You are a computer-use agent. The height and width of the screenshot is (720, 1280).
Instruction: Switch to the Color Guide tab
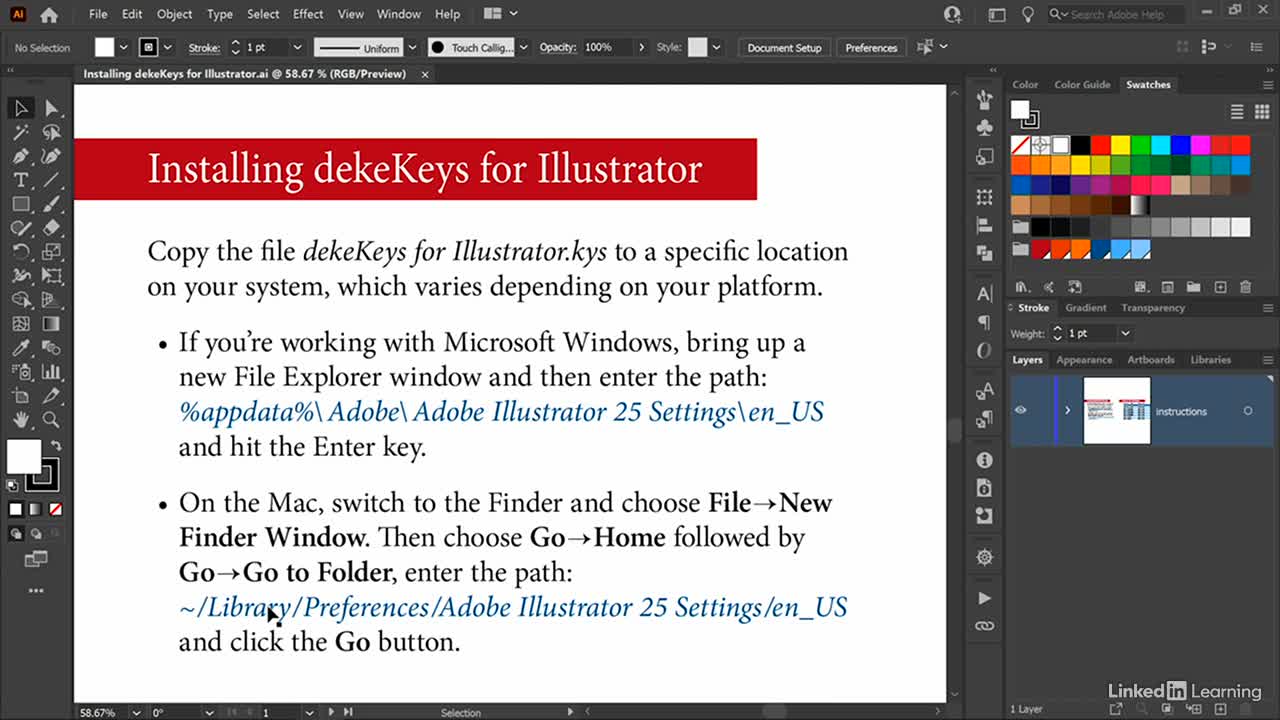point(1082,85)
